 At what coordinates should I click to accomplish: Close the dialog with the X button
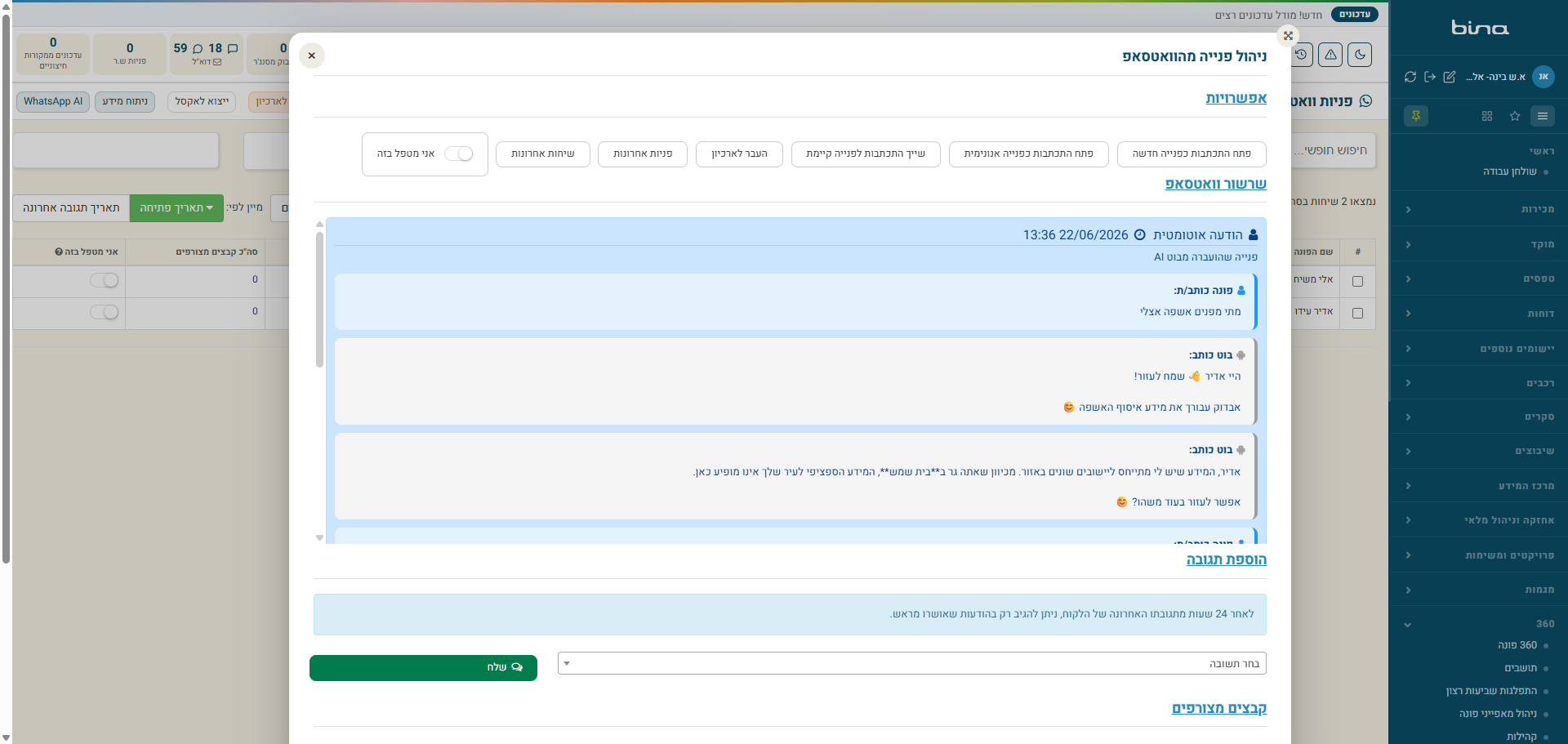point(312,56)
